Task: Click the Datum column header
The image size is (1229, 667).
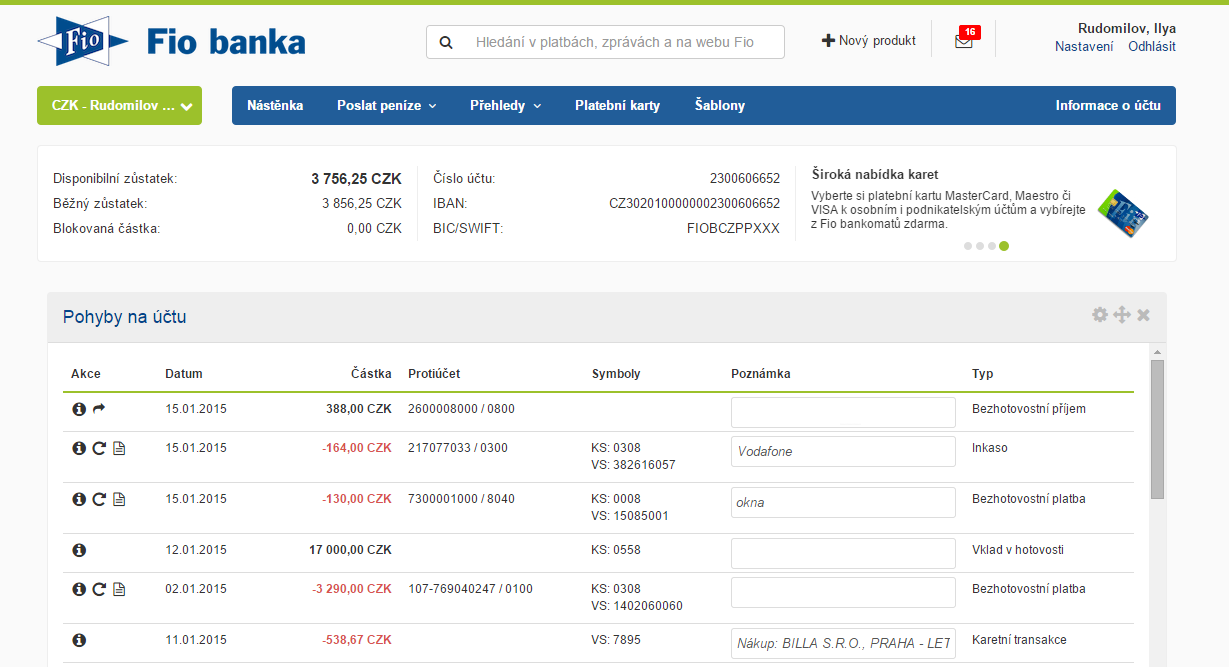Action: 184,374
